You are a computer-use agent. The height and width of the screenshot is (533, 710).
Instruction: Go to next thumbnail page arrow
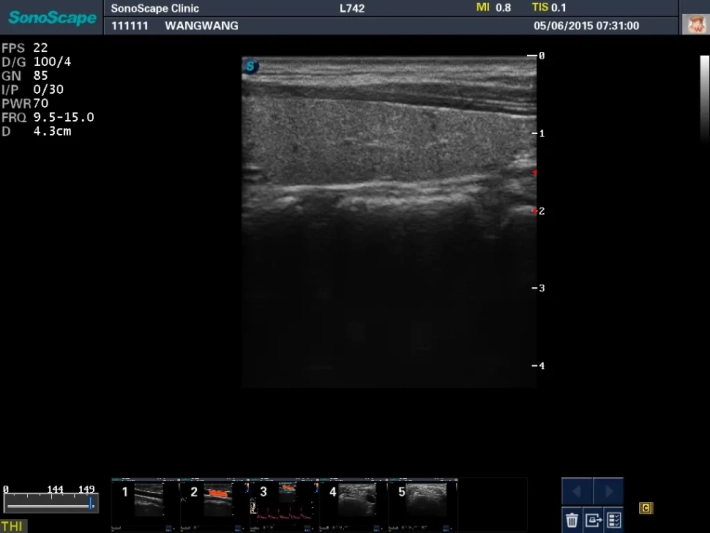[x=608, y=492]
